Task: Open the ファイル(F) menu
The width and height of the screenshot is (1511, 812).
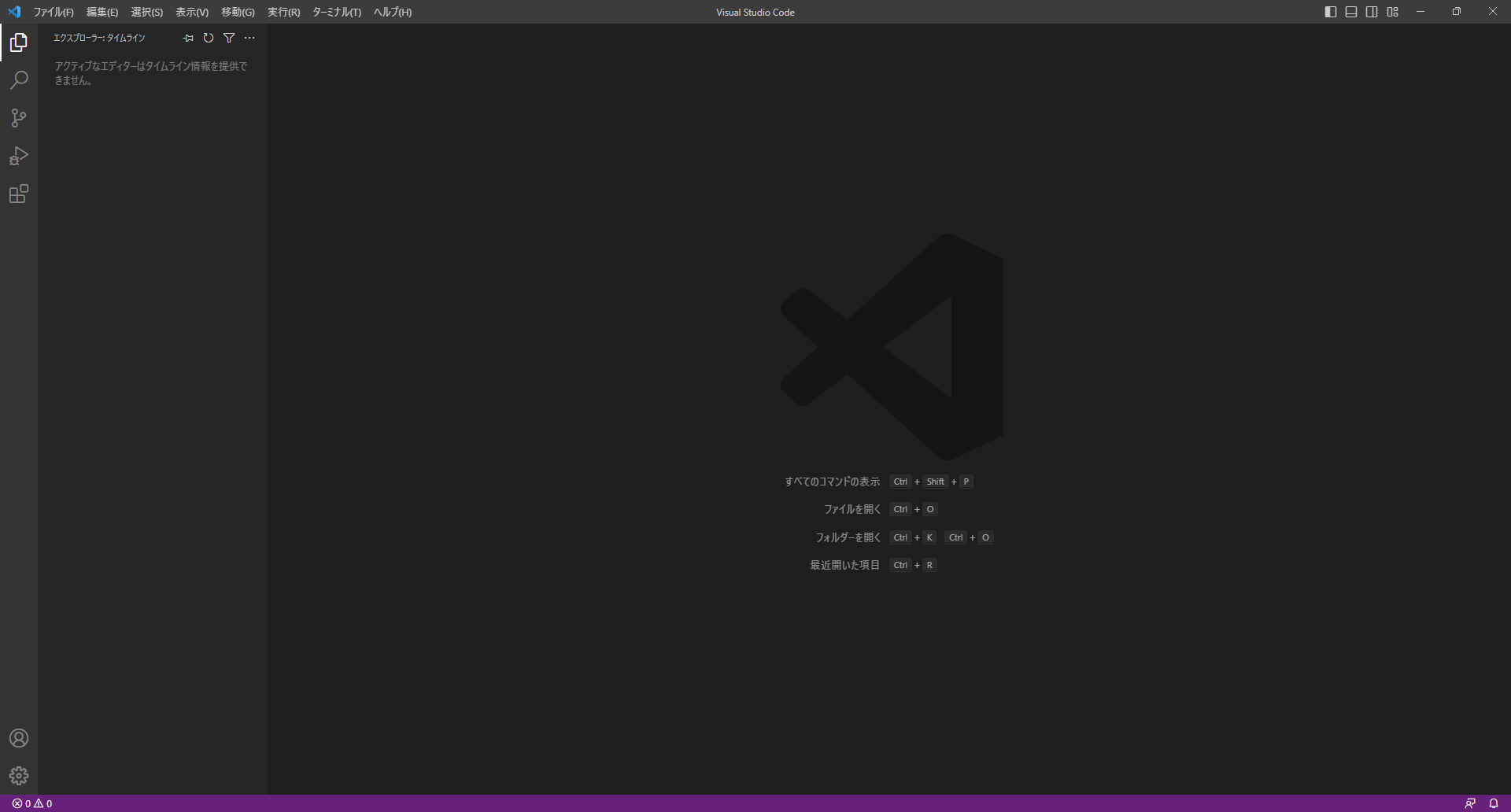Action: coord(54,12)
